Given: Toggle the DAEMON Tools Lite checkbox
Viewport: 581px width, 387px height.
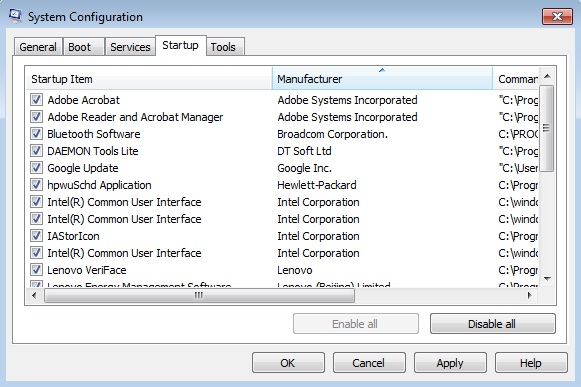Looking at the screenshot, I should (x=36, y=151).
